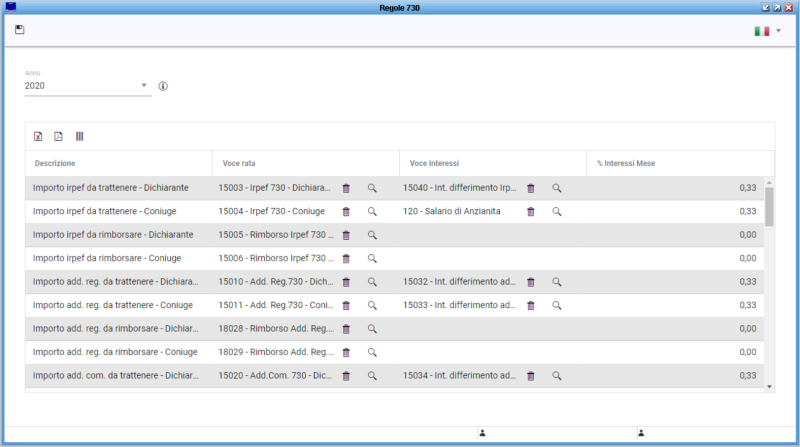Click the save icon in top toolbar
This screenshot has height=447, width=800.
tap(19, 30)
